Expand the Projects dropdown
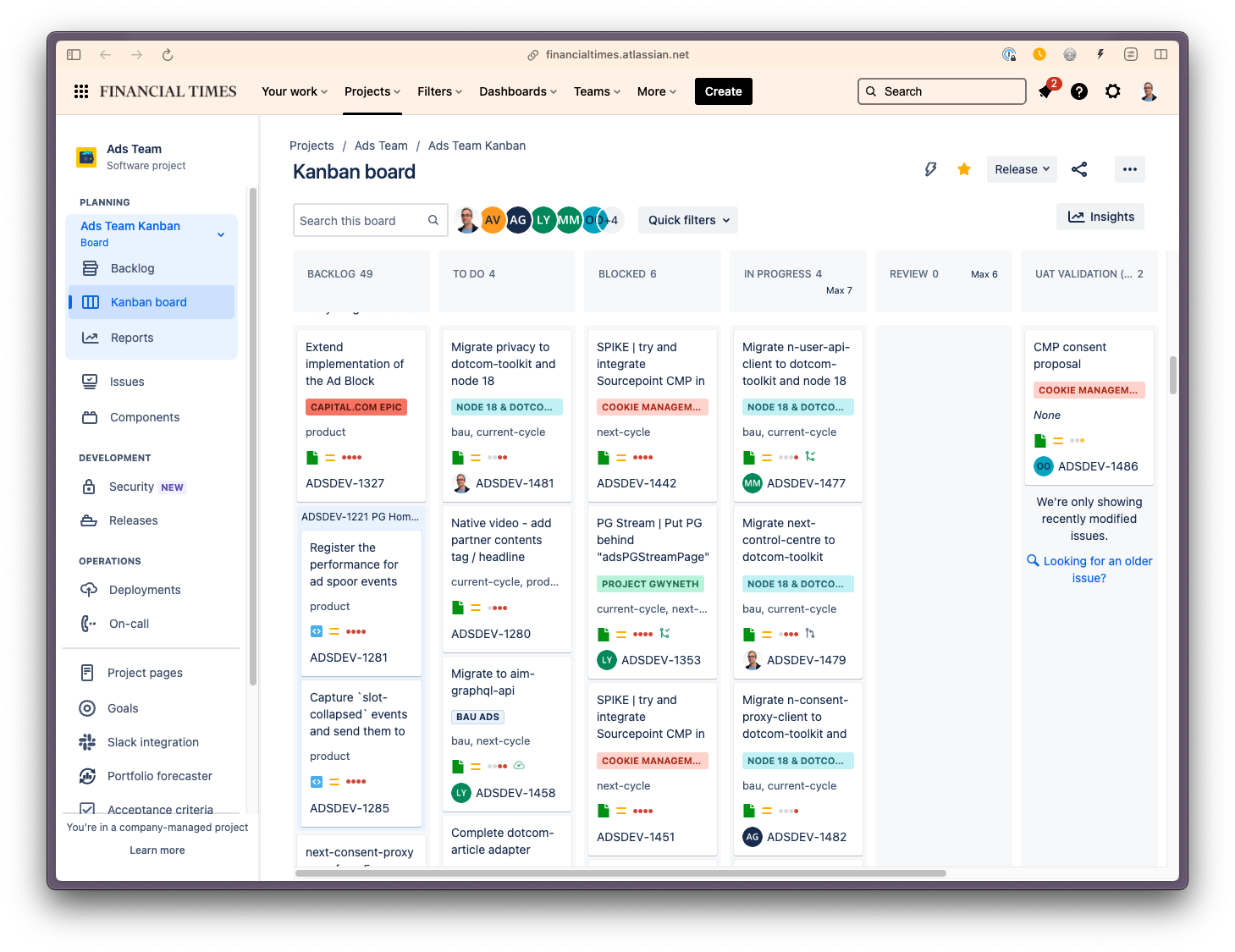Viewport: 1235px width, 952px height. point(372,91)
